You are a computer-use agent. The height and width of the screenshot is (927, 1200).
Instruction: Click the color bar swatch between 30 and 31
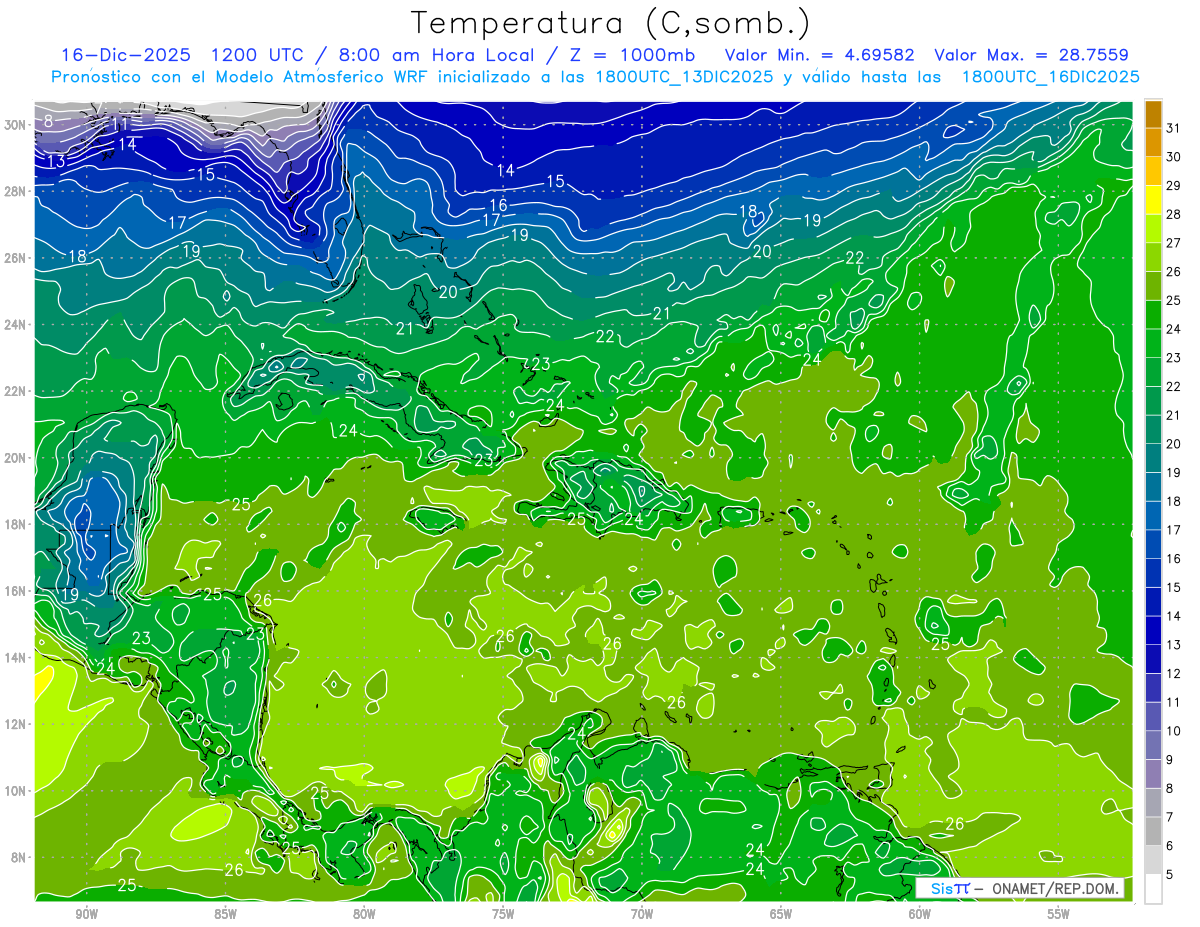click(x=1153, y=143)
